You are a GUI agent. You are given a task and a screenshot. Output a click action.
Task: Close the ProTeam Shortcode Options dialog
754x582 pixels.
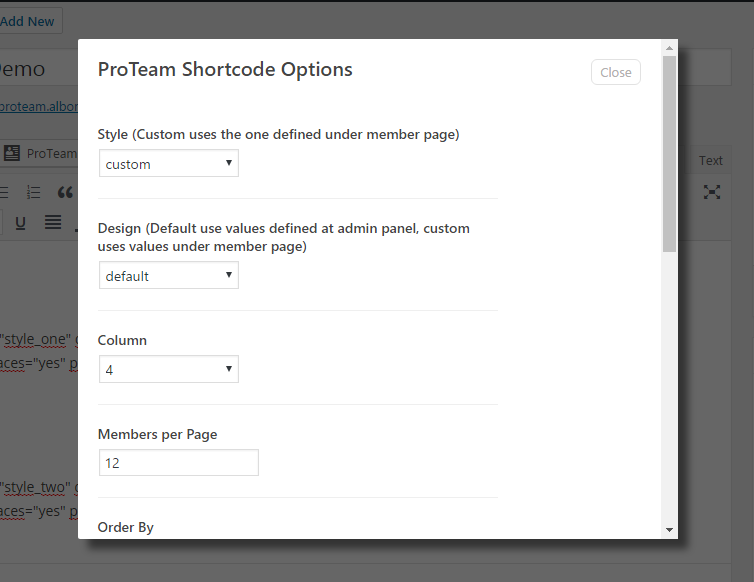click(616, 72)
